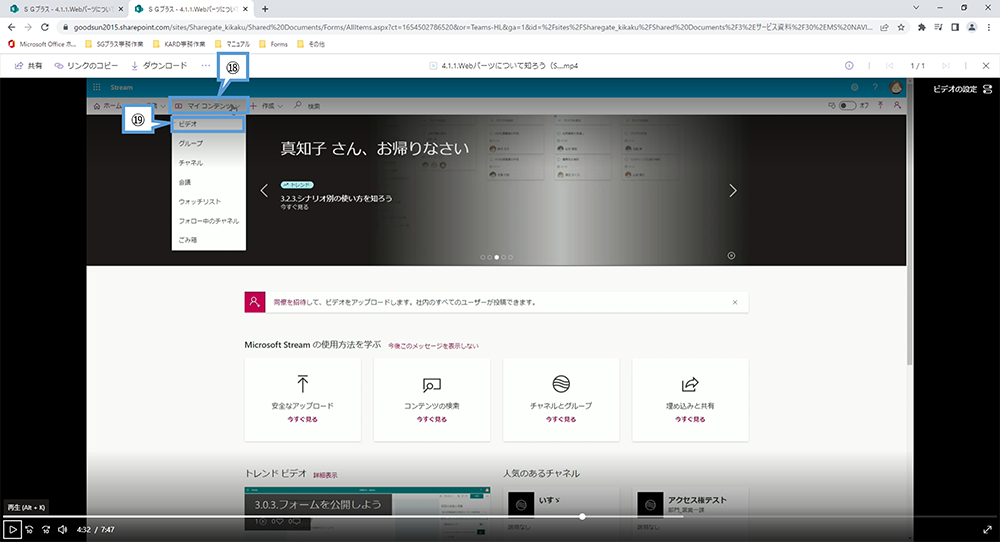The image size is (1000, 542).
Task: Go to the next file in the viewer
Action: [946, 66]
